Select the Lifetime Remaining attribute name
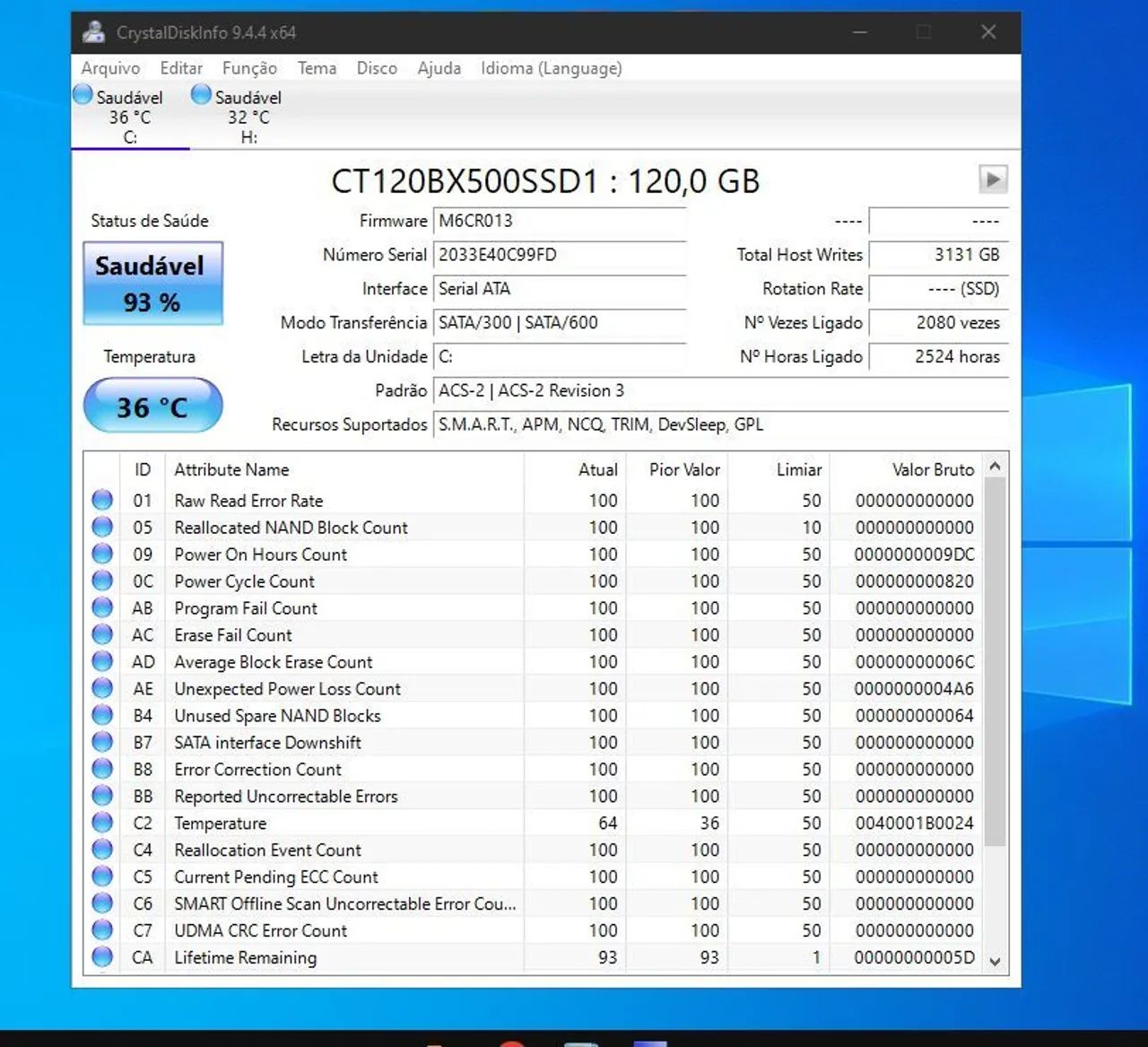 [246, 957]
